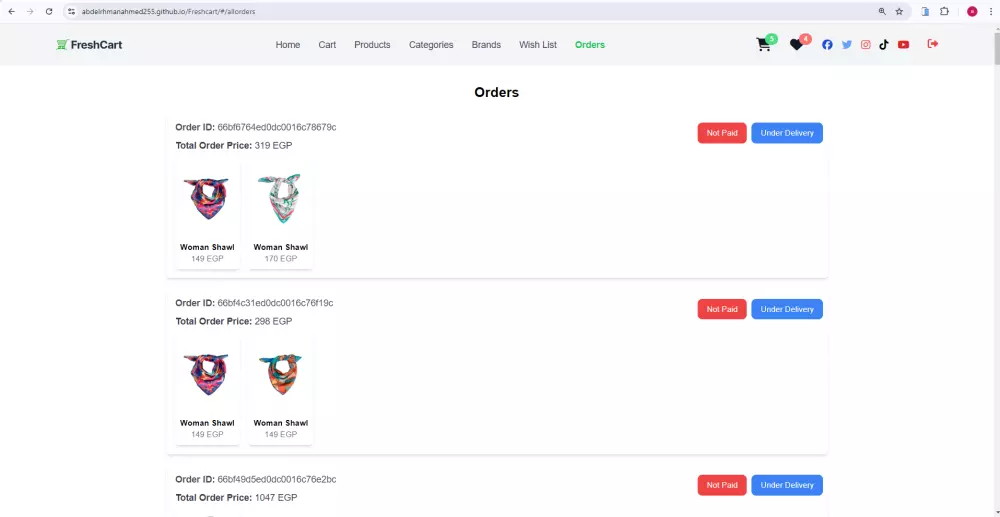The image size is (1000, 517).
Task: Click the 170 EGP item price
Action: [x=281, y=259]
